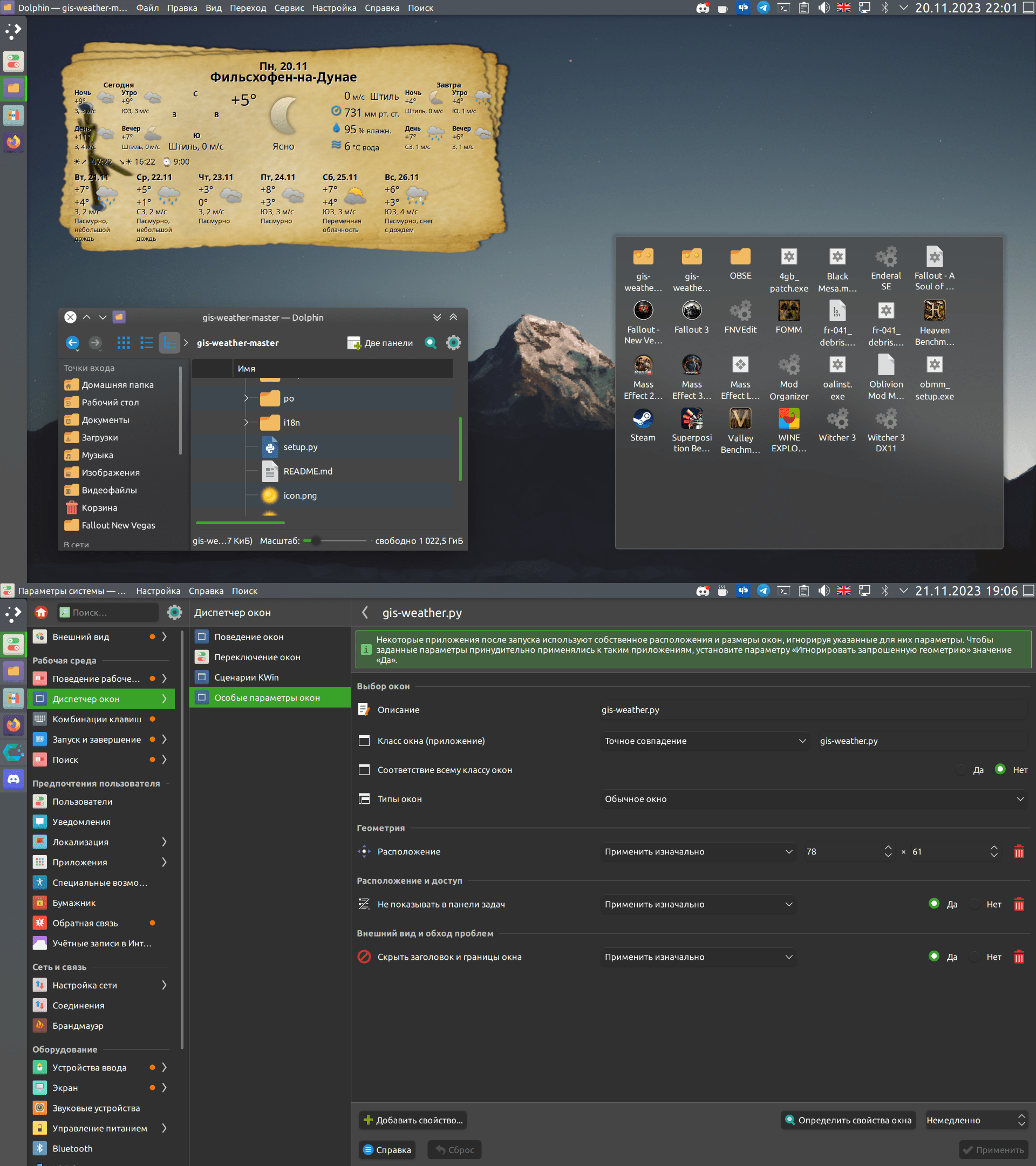Select setup.py in the file list
Viewport: 1036px width, 1166px height.
pyautogui.click(x=301, y=447)
